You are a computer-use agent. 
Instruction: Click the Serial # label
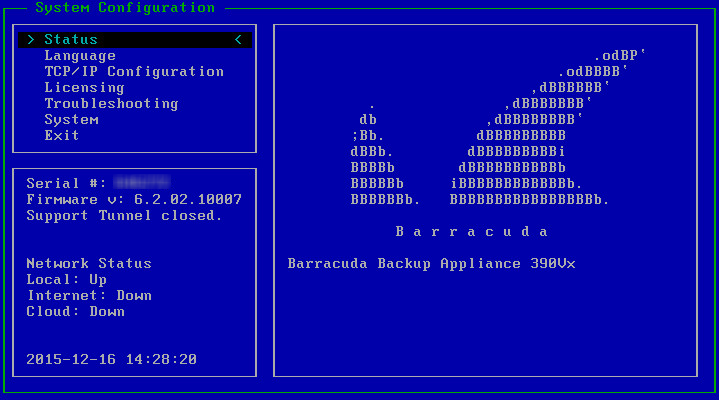click(66, 183)
